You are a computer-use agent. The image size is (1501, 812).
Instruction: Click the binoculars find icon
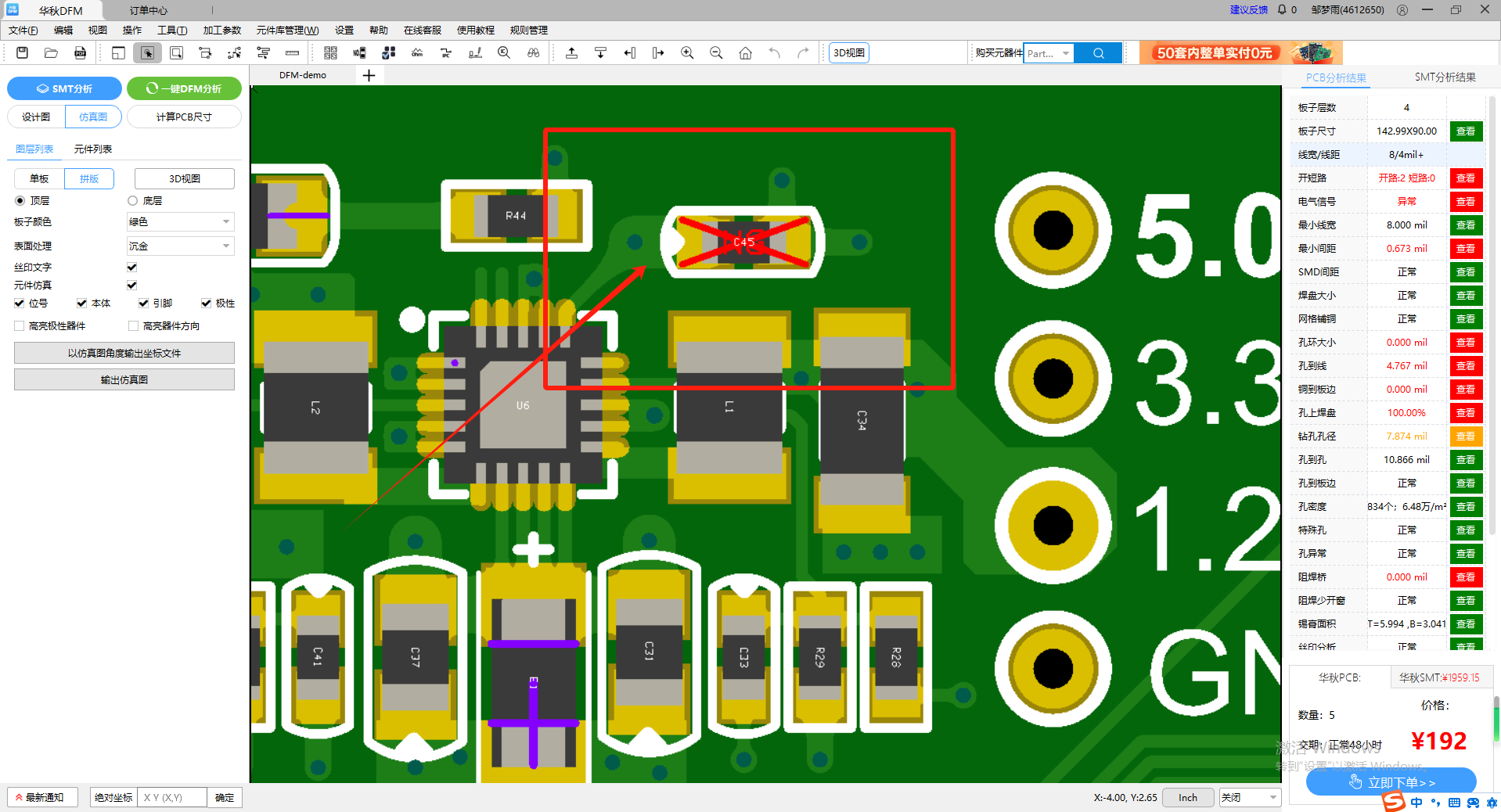point(533,52)
